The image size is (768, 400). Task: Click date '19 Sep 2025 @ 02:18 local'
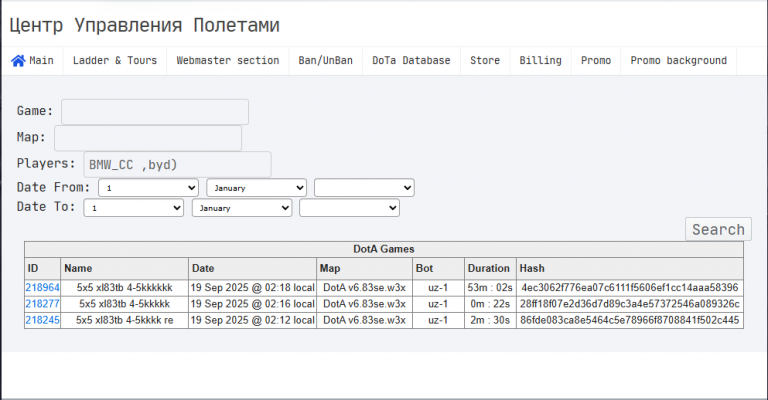pos(252,287)
